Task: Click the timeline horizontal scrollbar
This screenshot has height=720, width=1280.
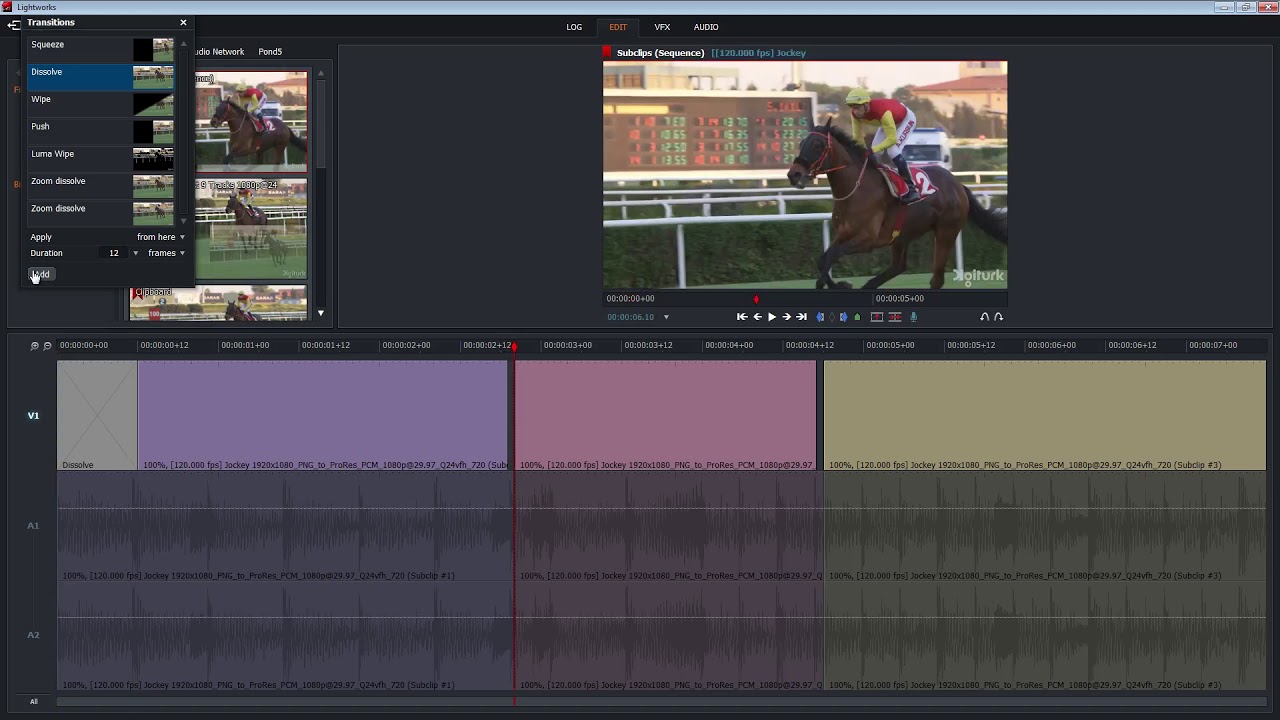Action: 661,702
